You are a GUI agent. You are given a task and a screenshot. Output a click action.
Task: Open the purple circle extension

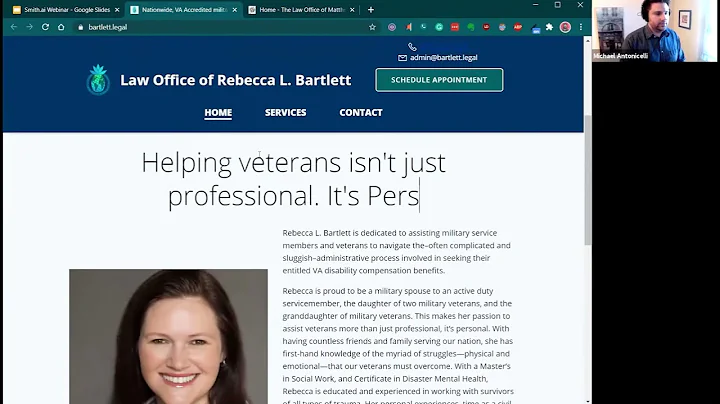point(392,27)
